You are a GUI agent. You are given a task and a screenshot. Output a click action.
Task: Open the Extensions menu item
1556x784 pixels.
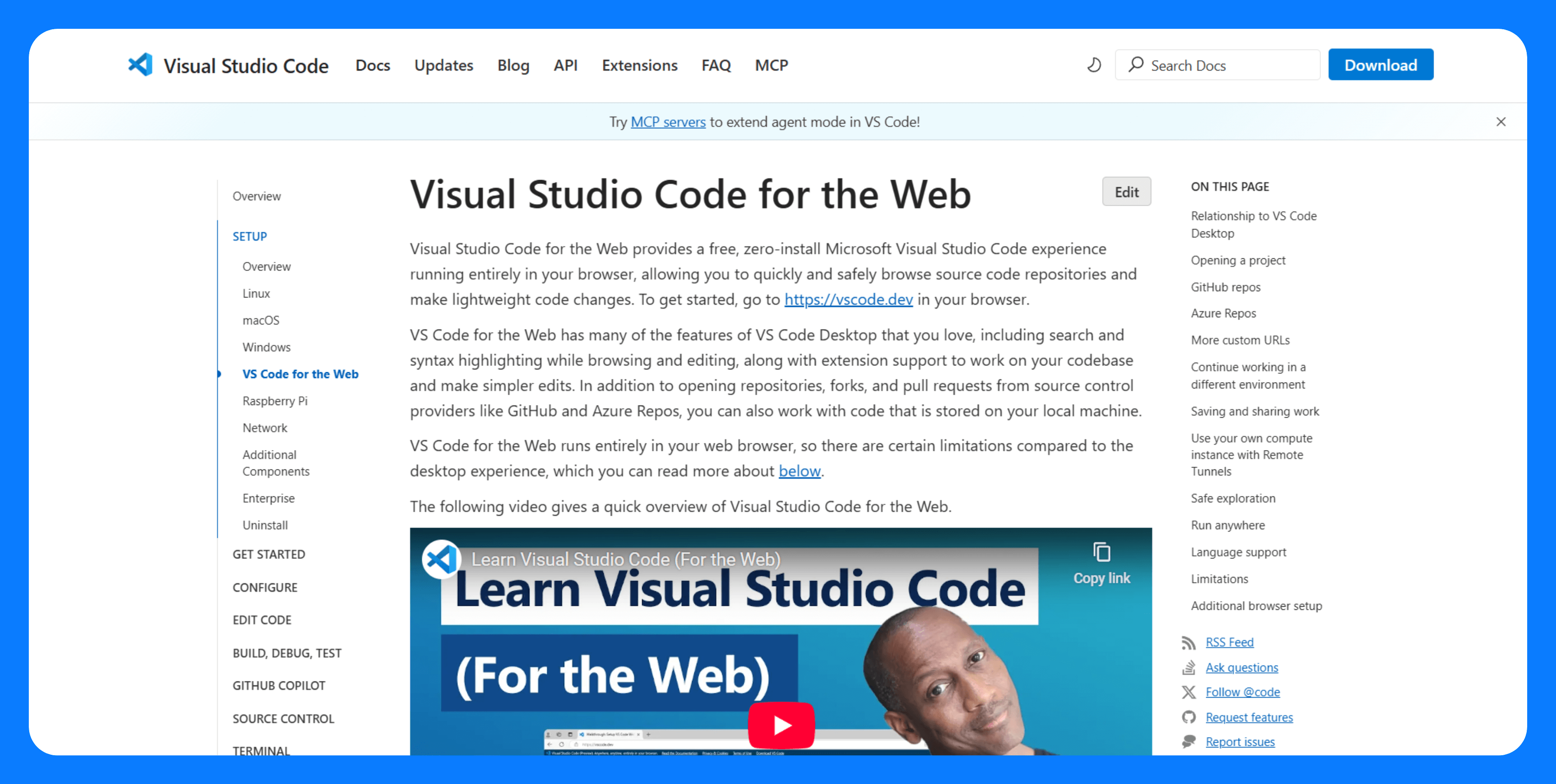(x=639, y=65)
